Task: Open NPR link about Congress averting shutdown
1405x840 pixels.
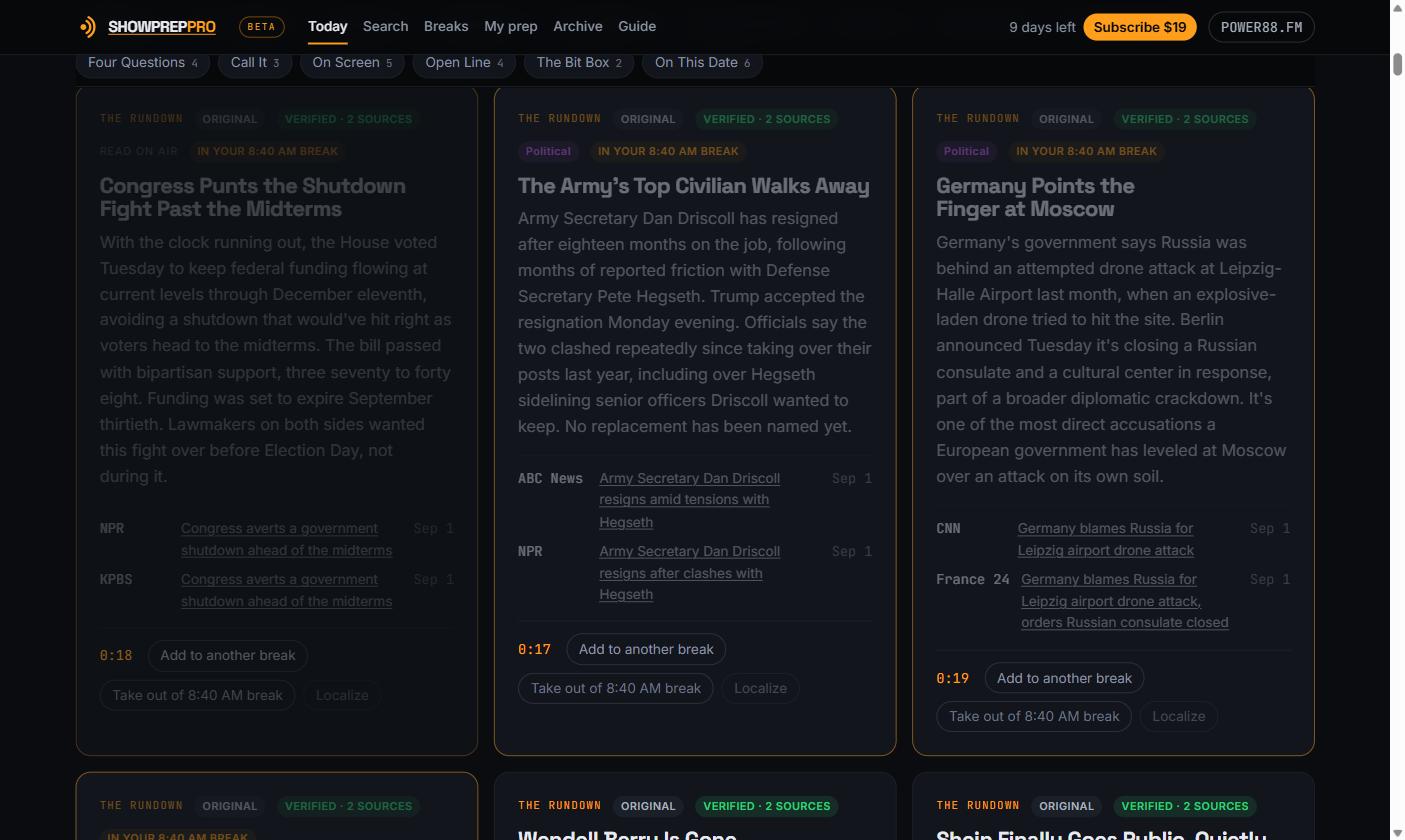Action: click(x=286, y=539)
